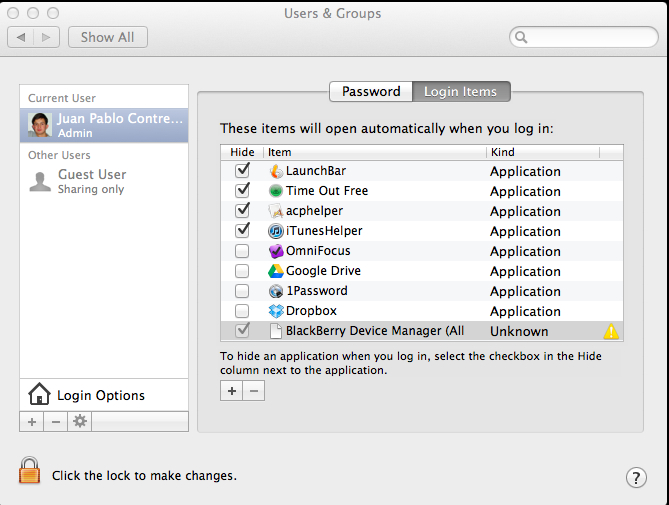Select the OmniFocus item name
This screenshot has width=669, height=505.
[x=318, y=251]
